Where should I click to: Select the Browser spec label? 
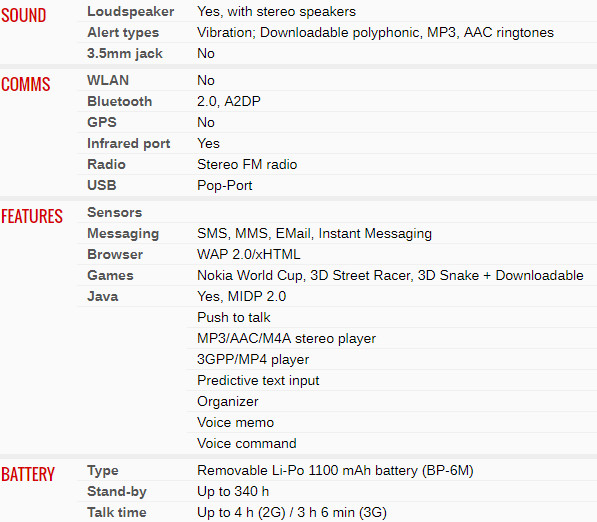pyautogui.click(x=115, y=254)
